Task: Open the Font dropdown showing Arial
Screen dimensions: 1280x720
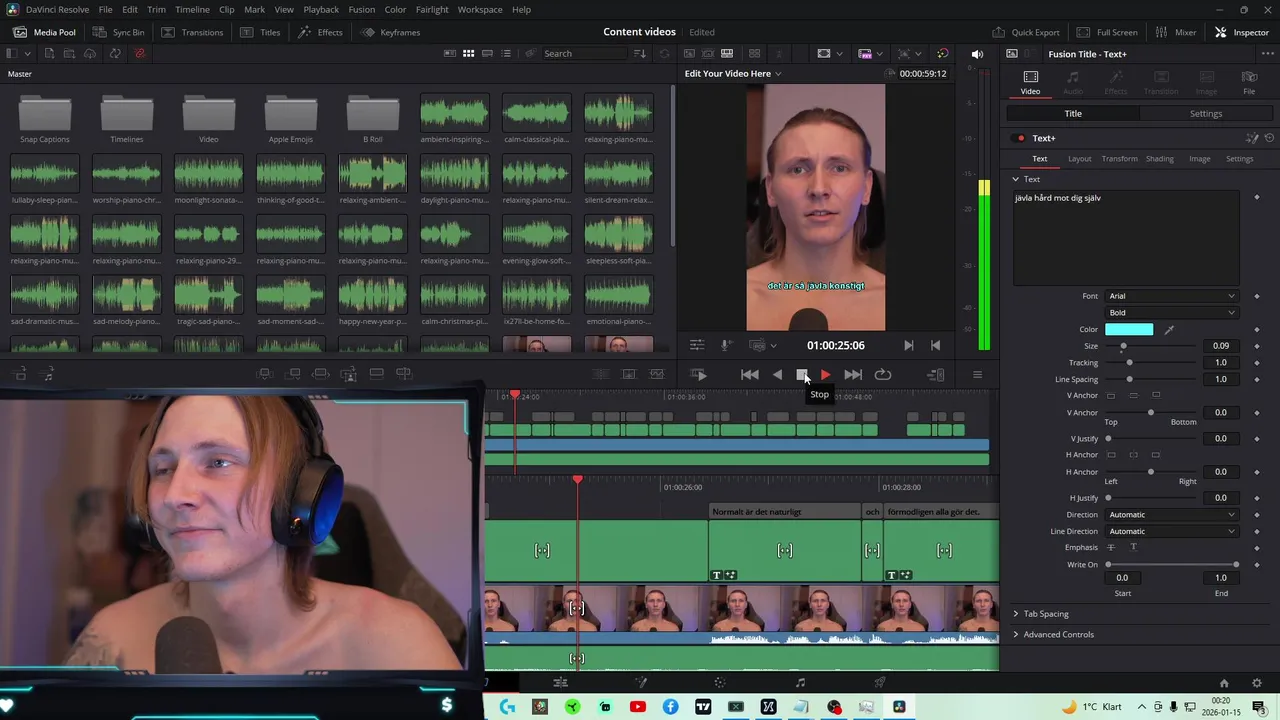Action: point(1171,296)
